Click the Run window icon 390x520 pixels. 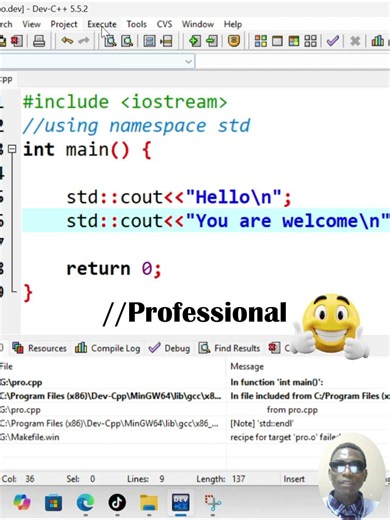point(277,41)
